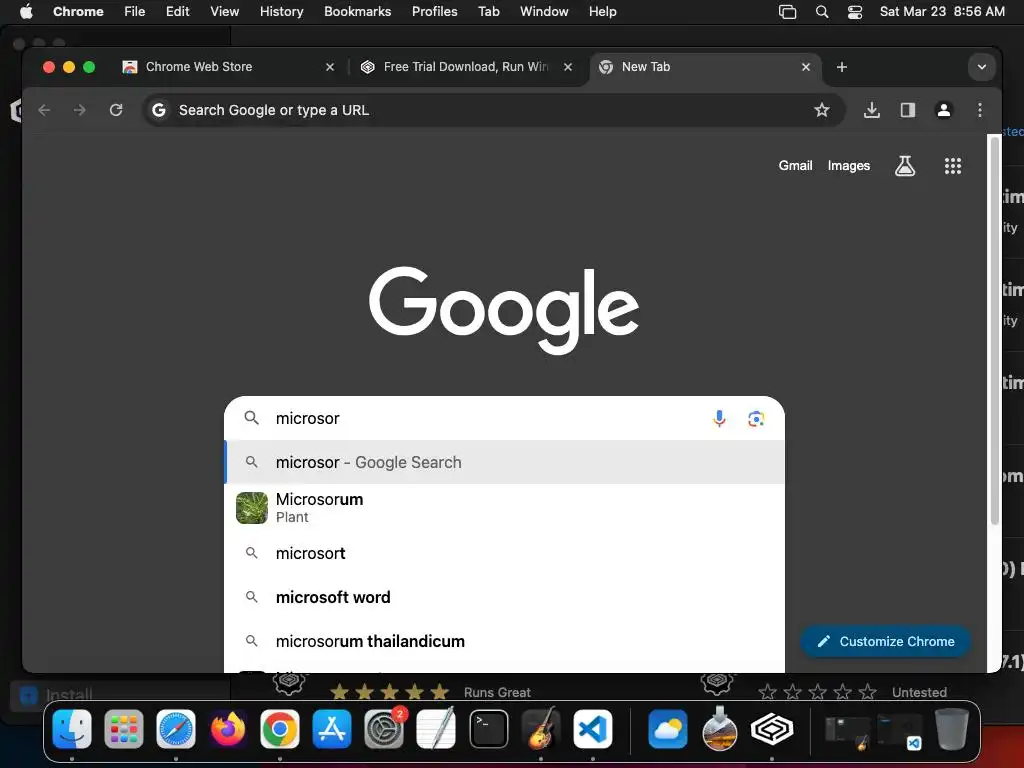Open App Store from the dock
Image resolution: width=1024 pixels, height=768 pixels.
point(332,729)
